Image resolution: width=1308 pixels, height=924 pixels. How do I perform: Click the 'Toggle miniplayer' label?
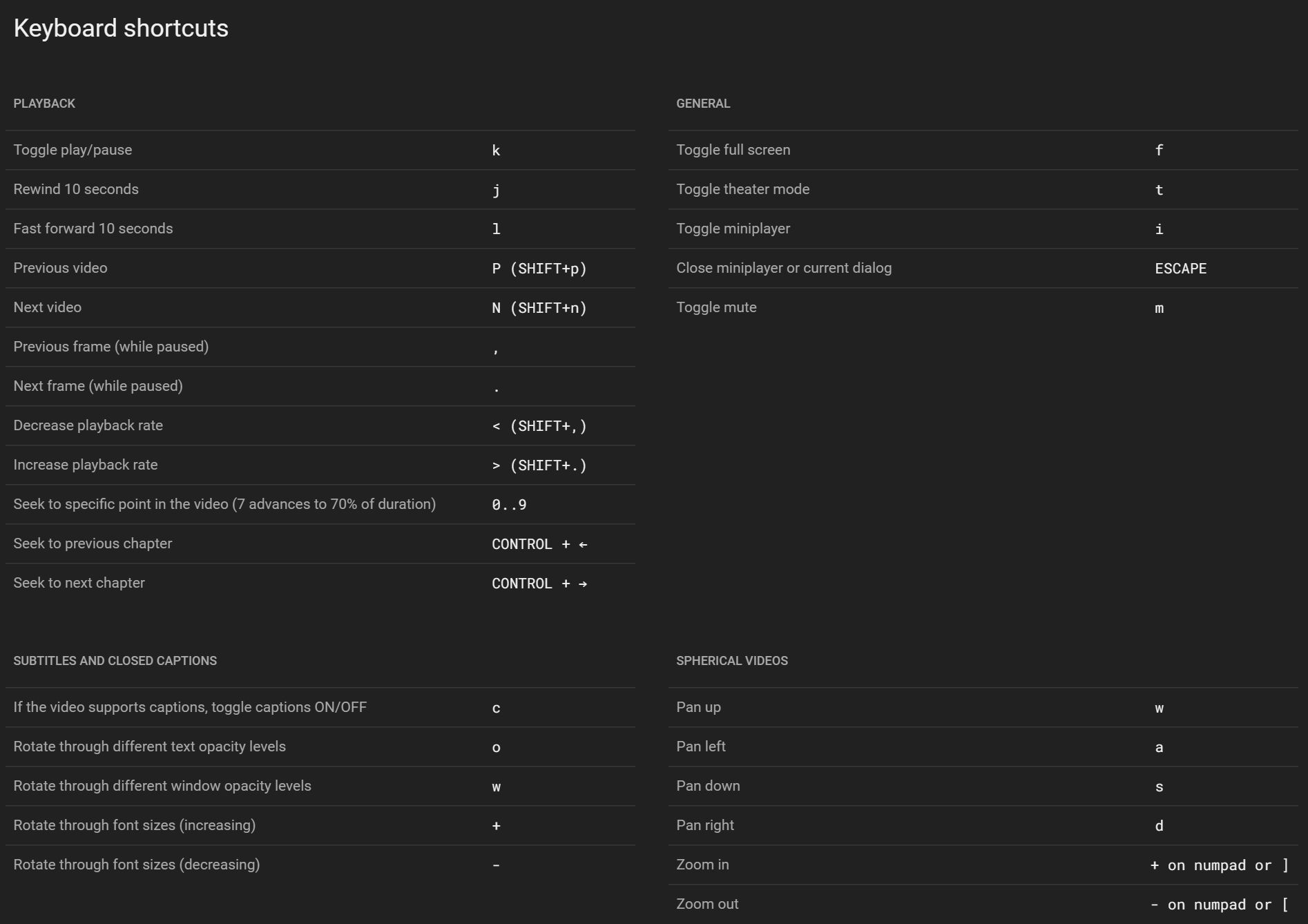click(x=733, y=229)
